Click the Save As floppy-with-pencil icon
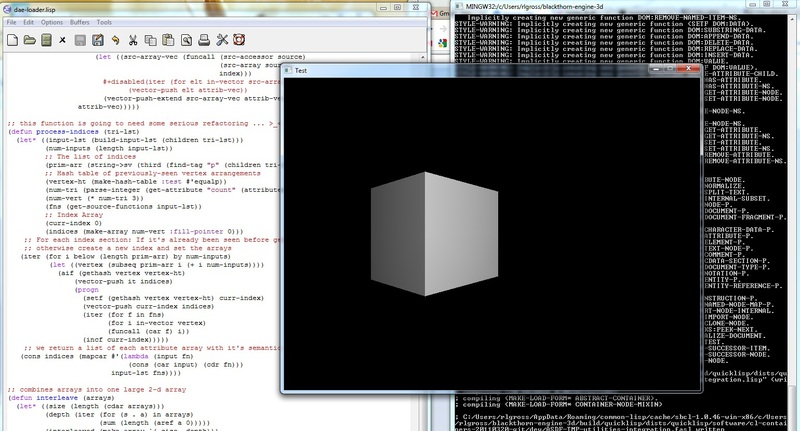The height and width of the screenshot is (431, 800). tap(97, 40)
